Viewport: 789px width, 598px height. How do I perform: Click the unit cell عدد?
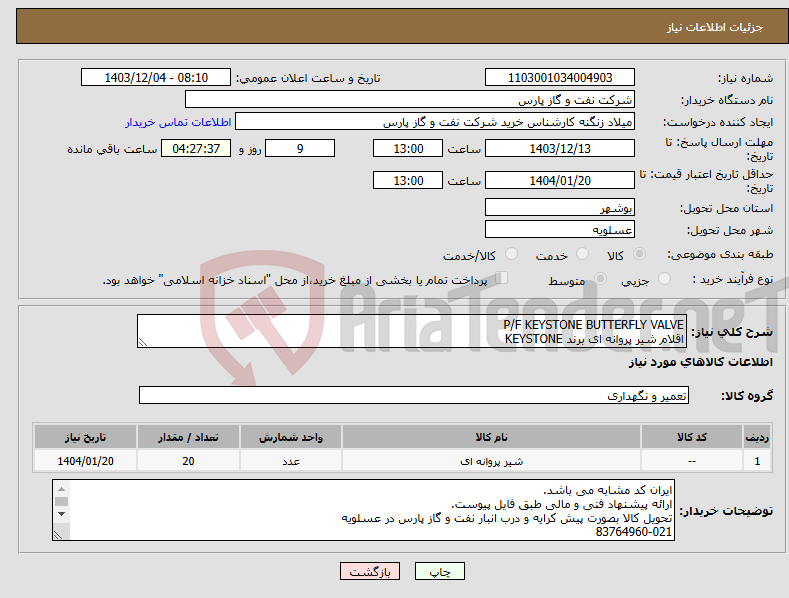point(291,461)
